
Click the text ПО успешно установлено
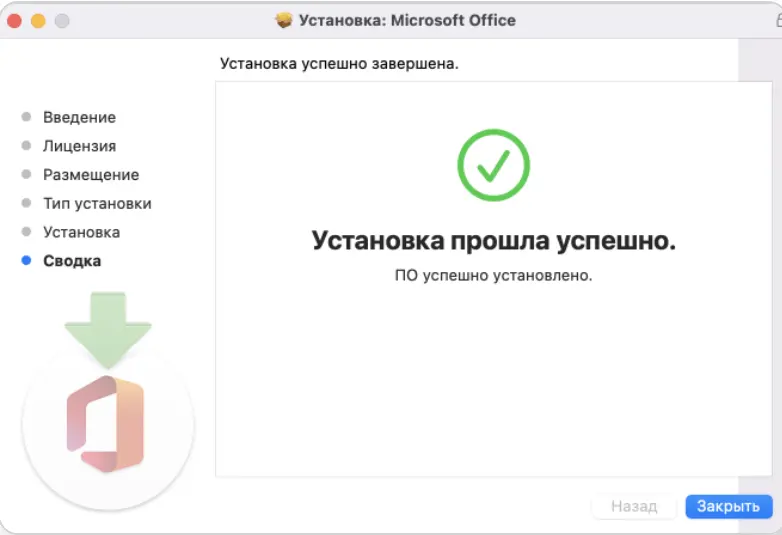493,275
